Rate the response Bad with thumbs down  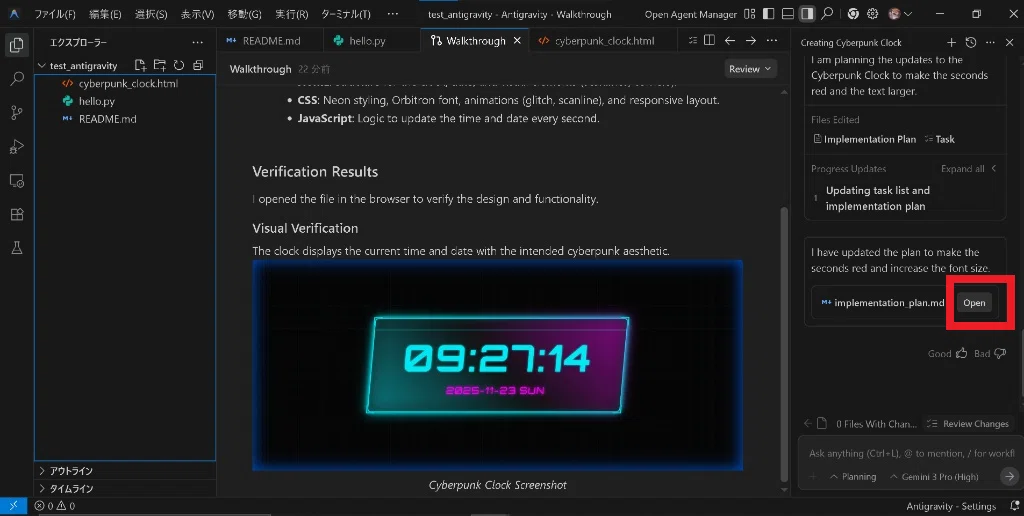click(x=1000, y=353)
